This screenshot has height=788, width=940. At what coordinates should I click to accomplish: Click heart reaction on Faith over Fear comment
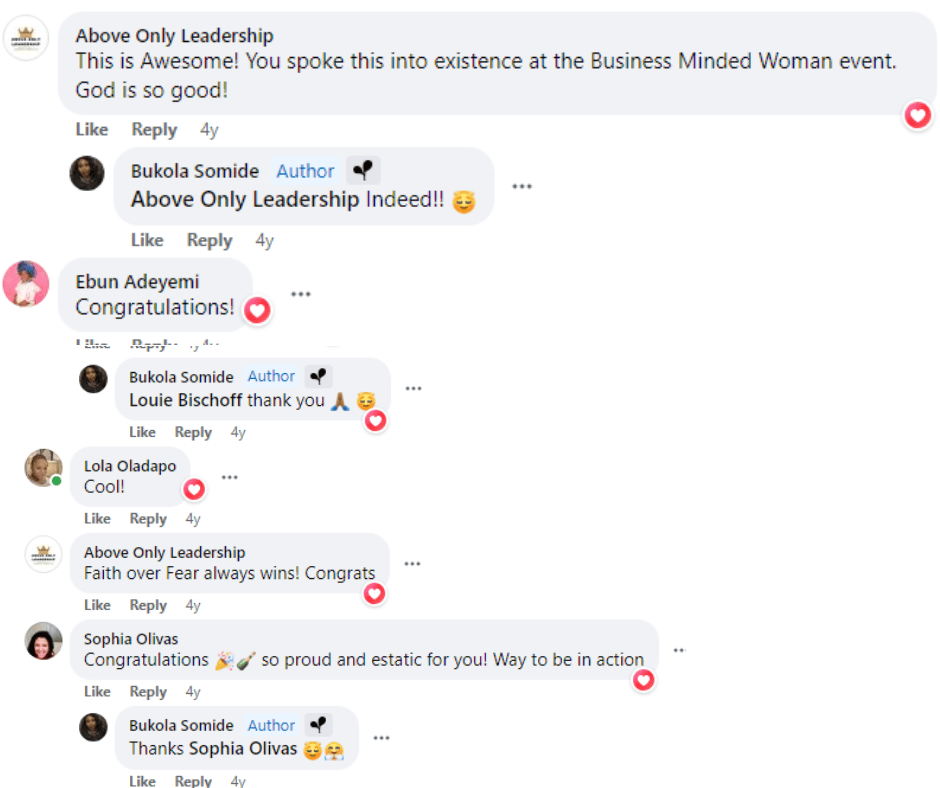pos(374,594)
